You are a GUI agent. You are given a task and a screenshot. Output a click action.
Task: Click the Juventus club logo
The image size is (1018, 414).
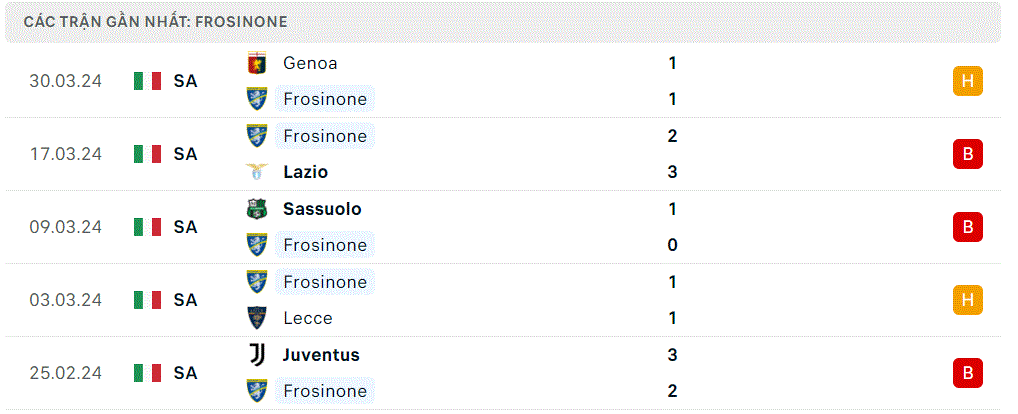click(x=257, y=355)
